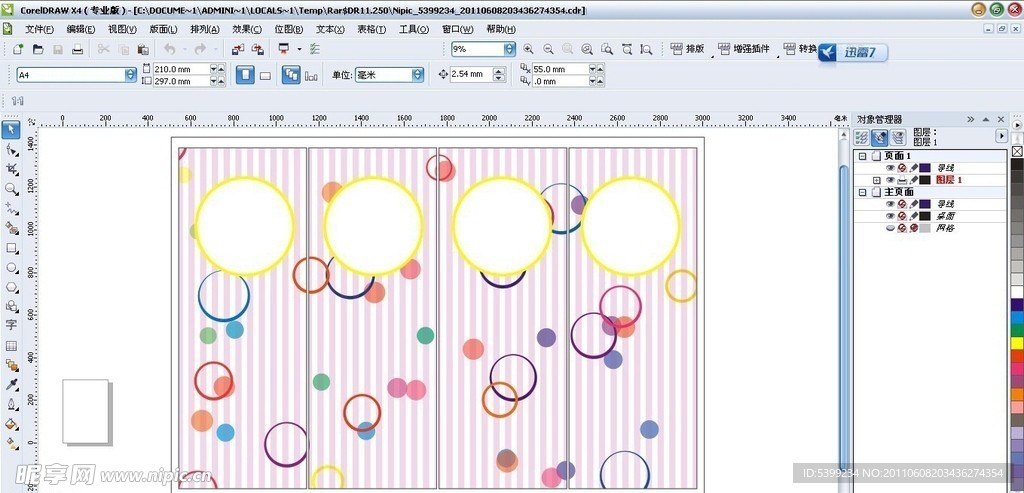Select the Rectangle tool in the toolbox

[x=11, y=247]
